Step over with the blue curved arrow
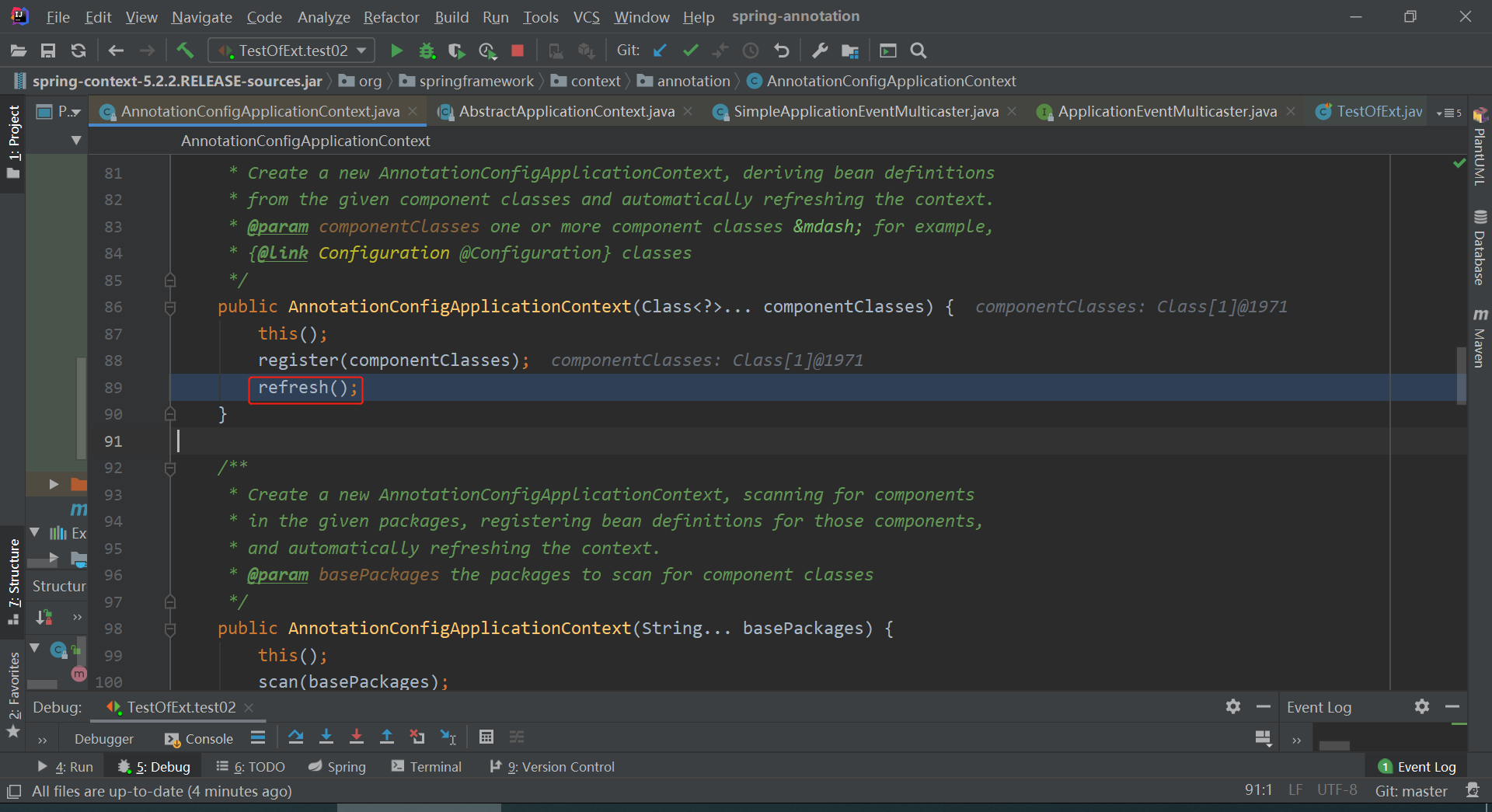The image size is (1492, 812). tap(296, 737)
